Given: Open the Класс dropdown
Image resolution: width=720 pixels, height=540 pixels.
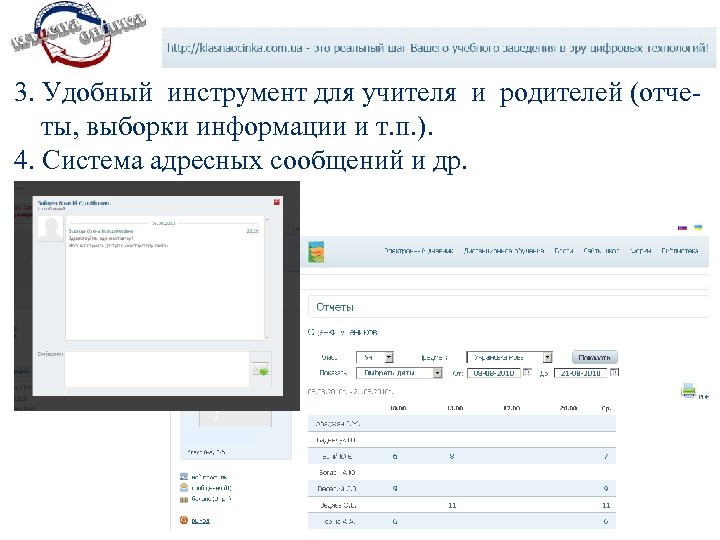Looking at the screenshot, I should pos(375,357).
